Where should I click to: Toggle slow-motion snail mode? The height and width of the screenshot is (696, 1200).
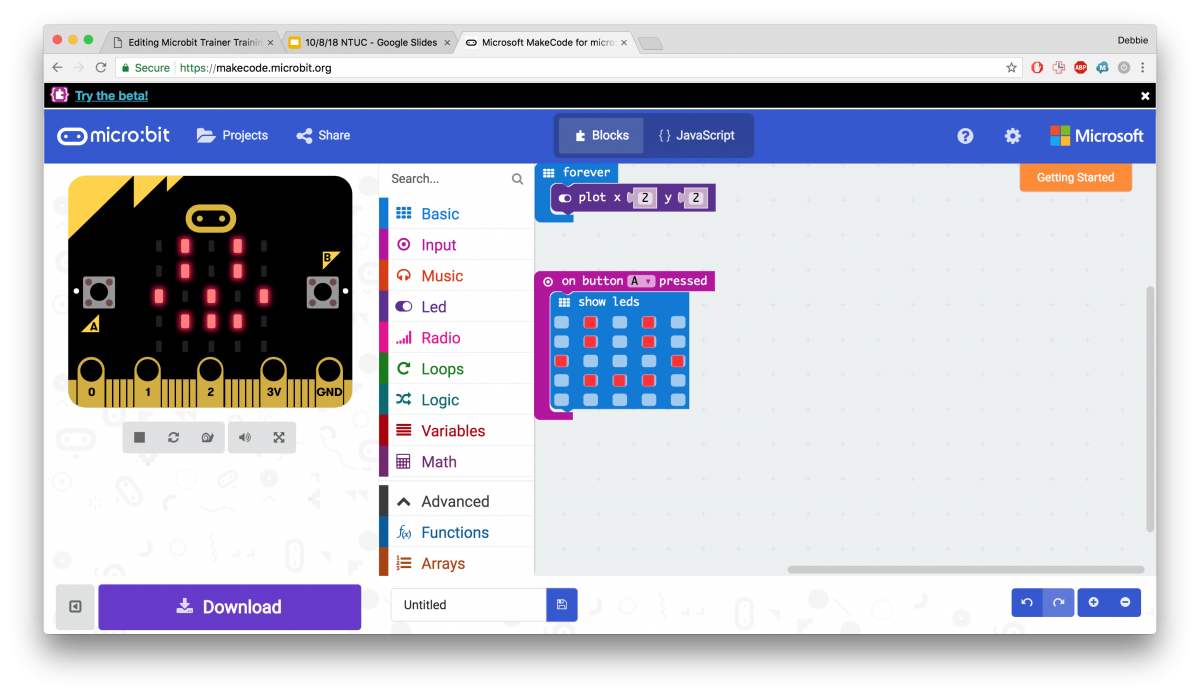208,437
